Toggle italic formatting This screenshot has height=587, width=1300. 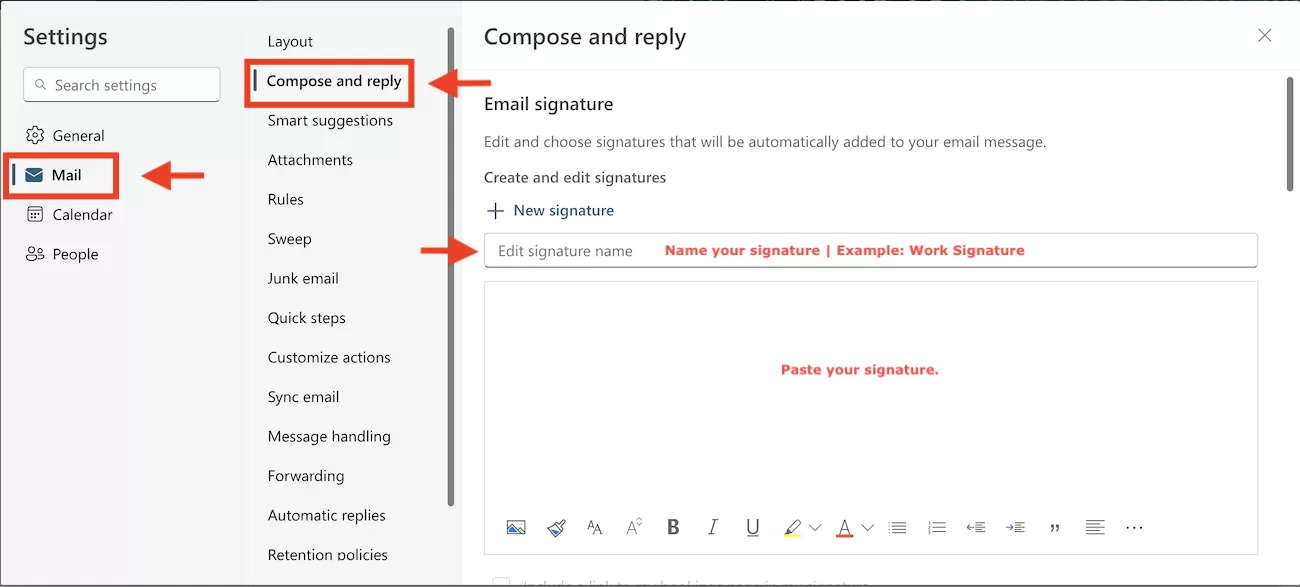tap(713, 527)
